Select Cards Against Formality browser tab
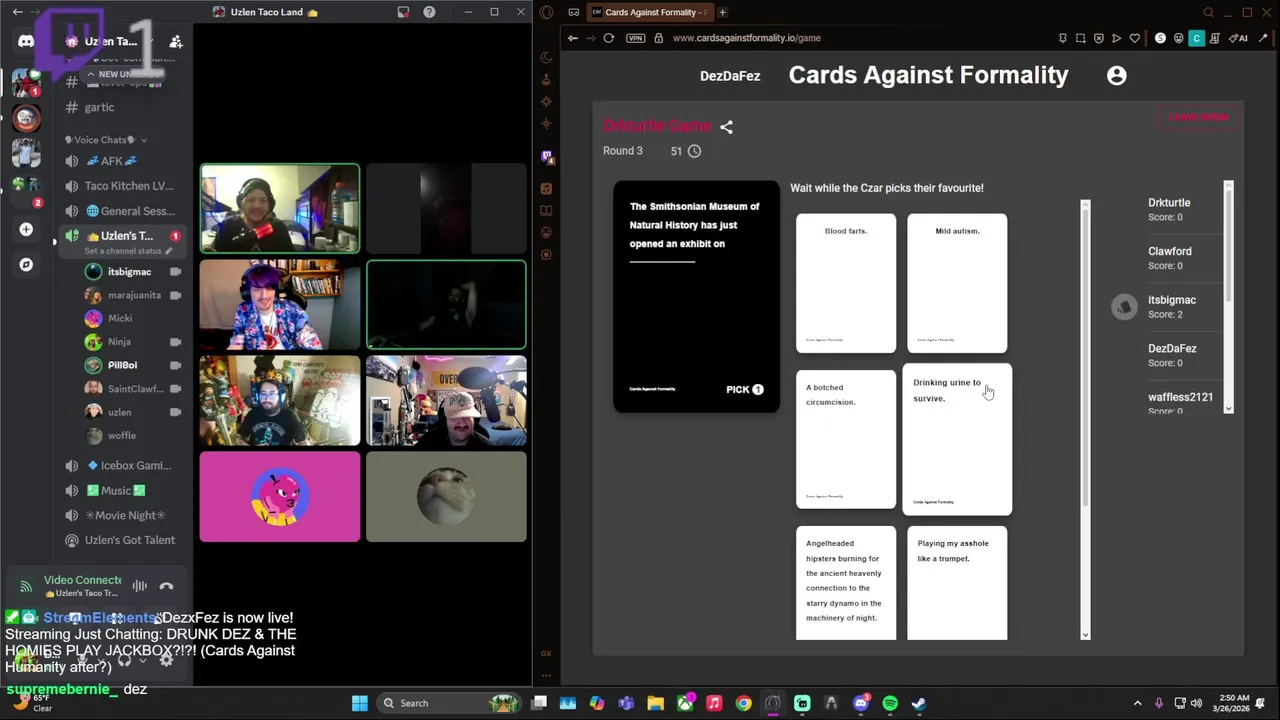 [x=648, y=12]
